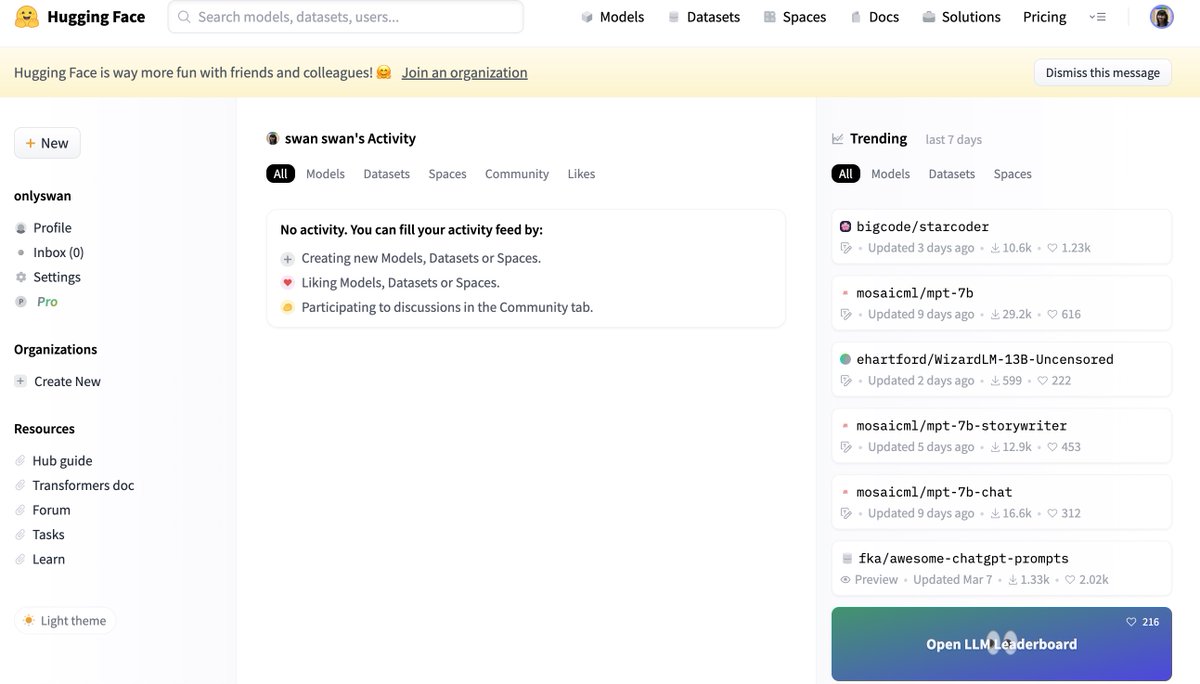Click the plus icon beside Create New
Image resolution: width=1200 pixels, height=684 pixels.
point(21,381)
